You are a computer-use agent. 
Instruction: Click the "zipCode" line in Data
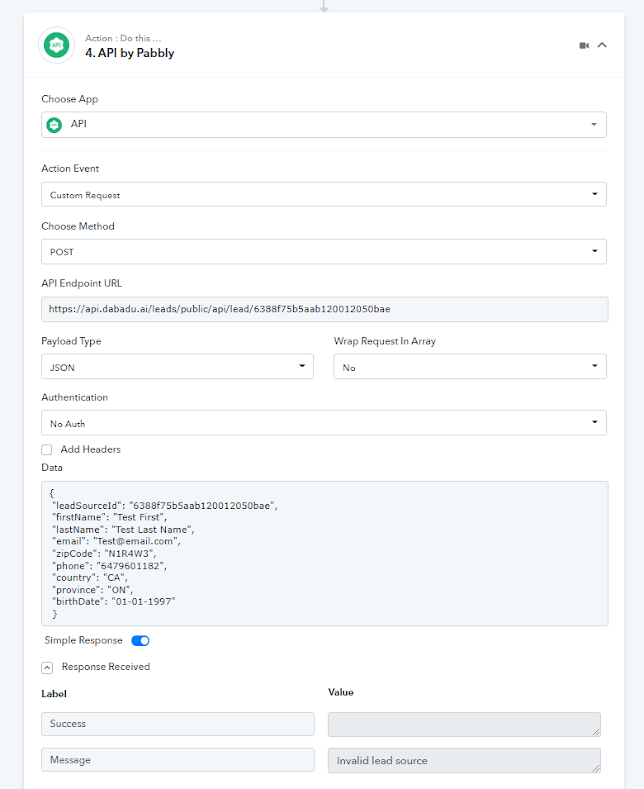(104, 554)
